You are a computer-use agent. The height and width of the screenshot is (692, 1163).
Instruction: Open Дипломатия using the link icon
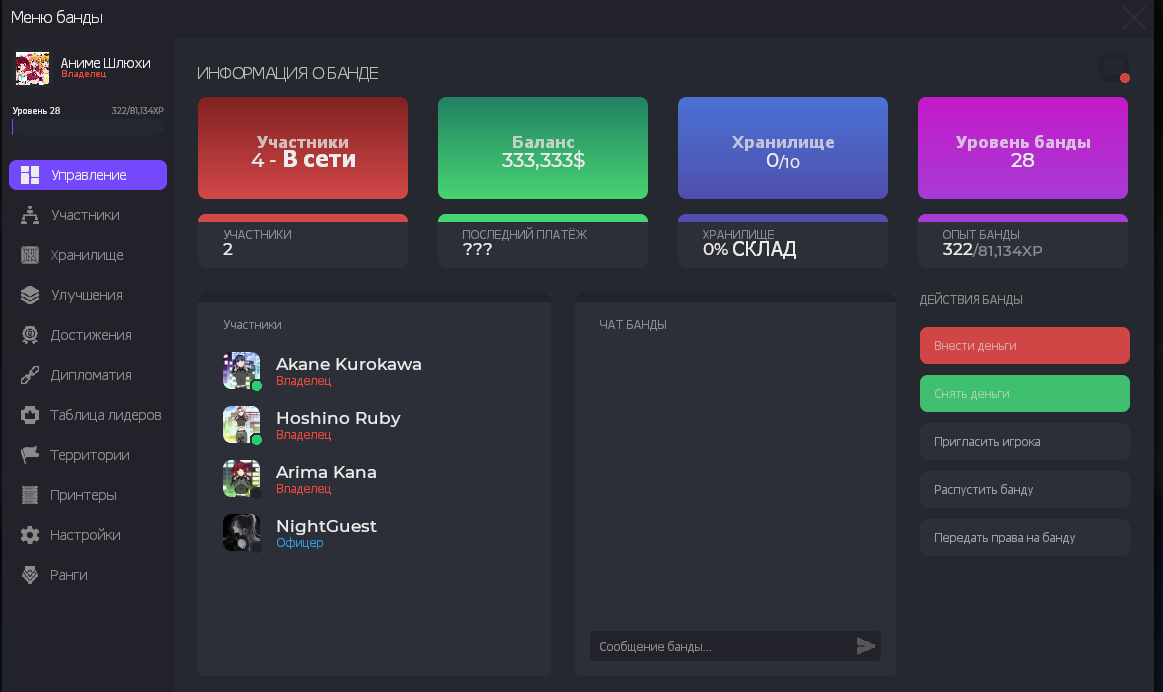click(x=30, y=375)
